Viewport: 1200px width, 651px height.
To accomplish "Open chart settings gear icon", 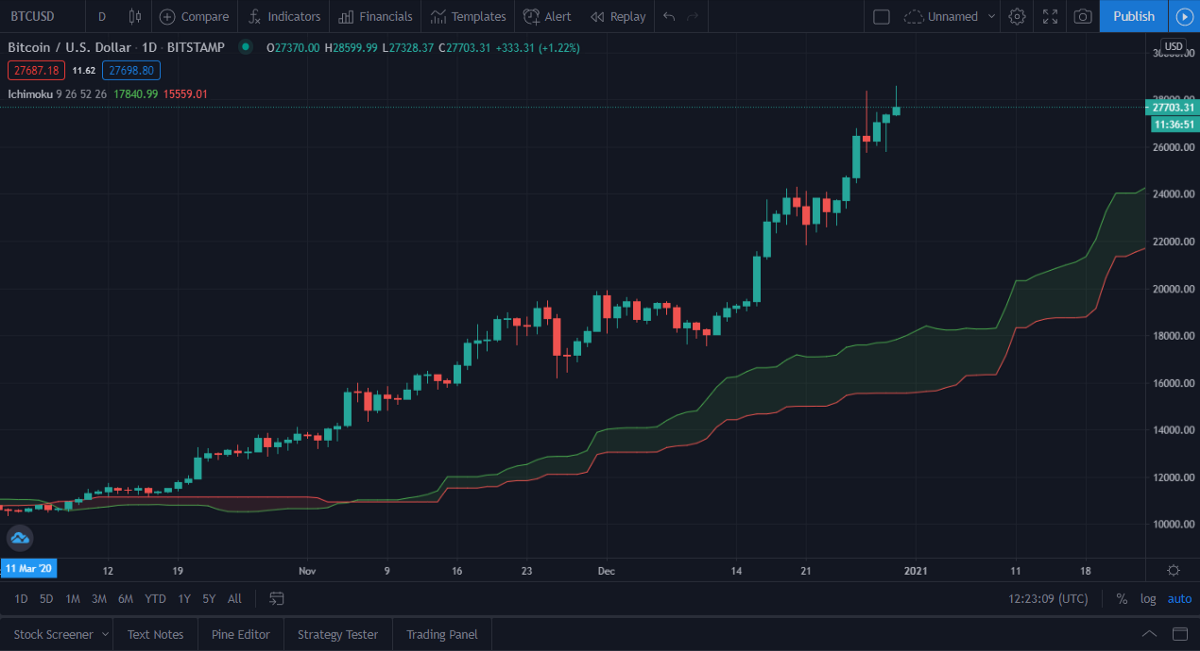I will click(1017, 16).
